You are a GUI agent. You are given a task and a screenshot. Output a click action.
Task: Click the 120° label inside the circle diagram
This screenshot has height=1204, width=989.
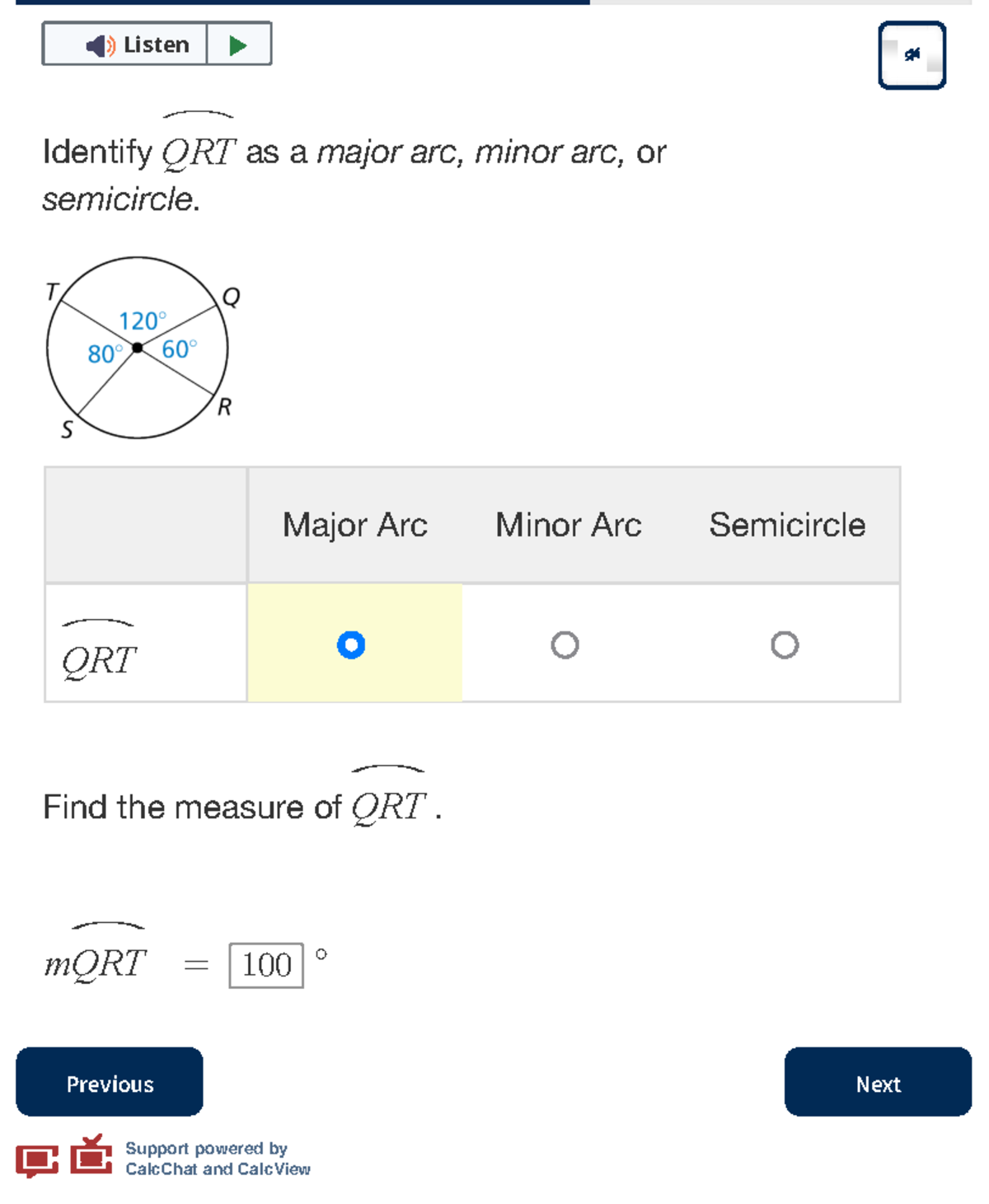142,320
